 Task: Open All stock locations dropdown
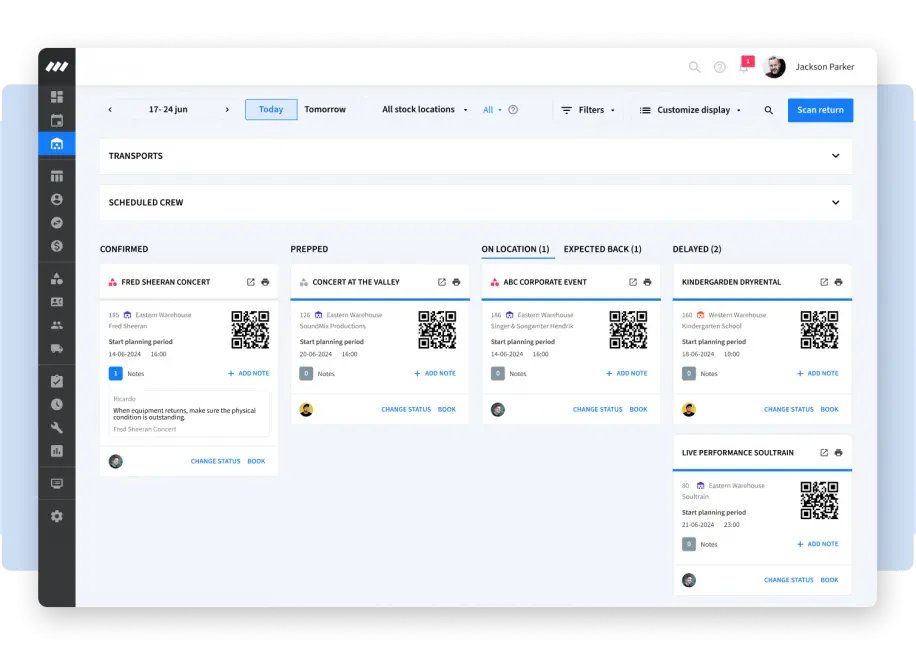425,110
